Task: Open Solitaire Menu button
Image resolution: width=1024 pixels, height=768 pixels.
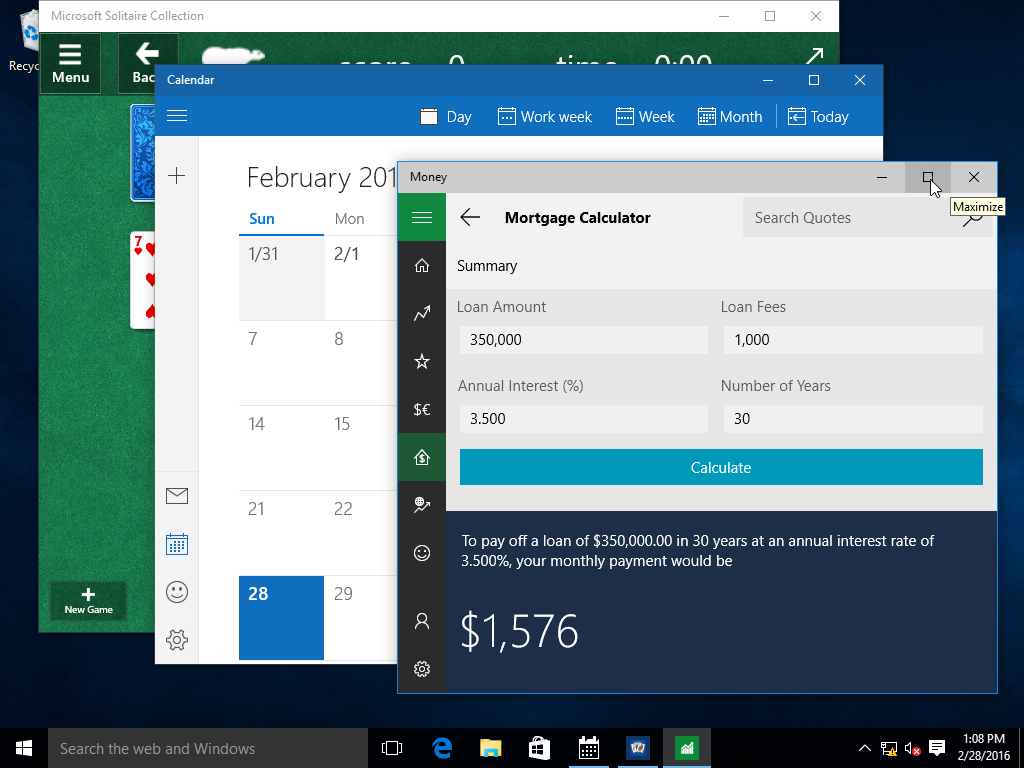Action: pyautogui.click(x=71, y=63)
